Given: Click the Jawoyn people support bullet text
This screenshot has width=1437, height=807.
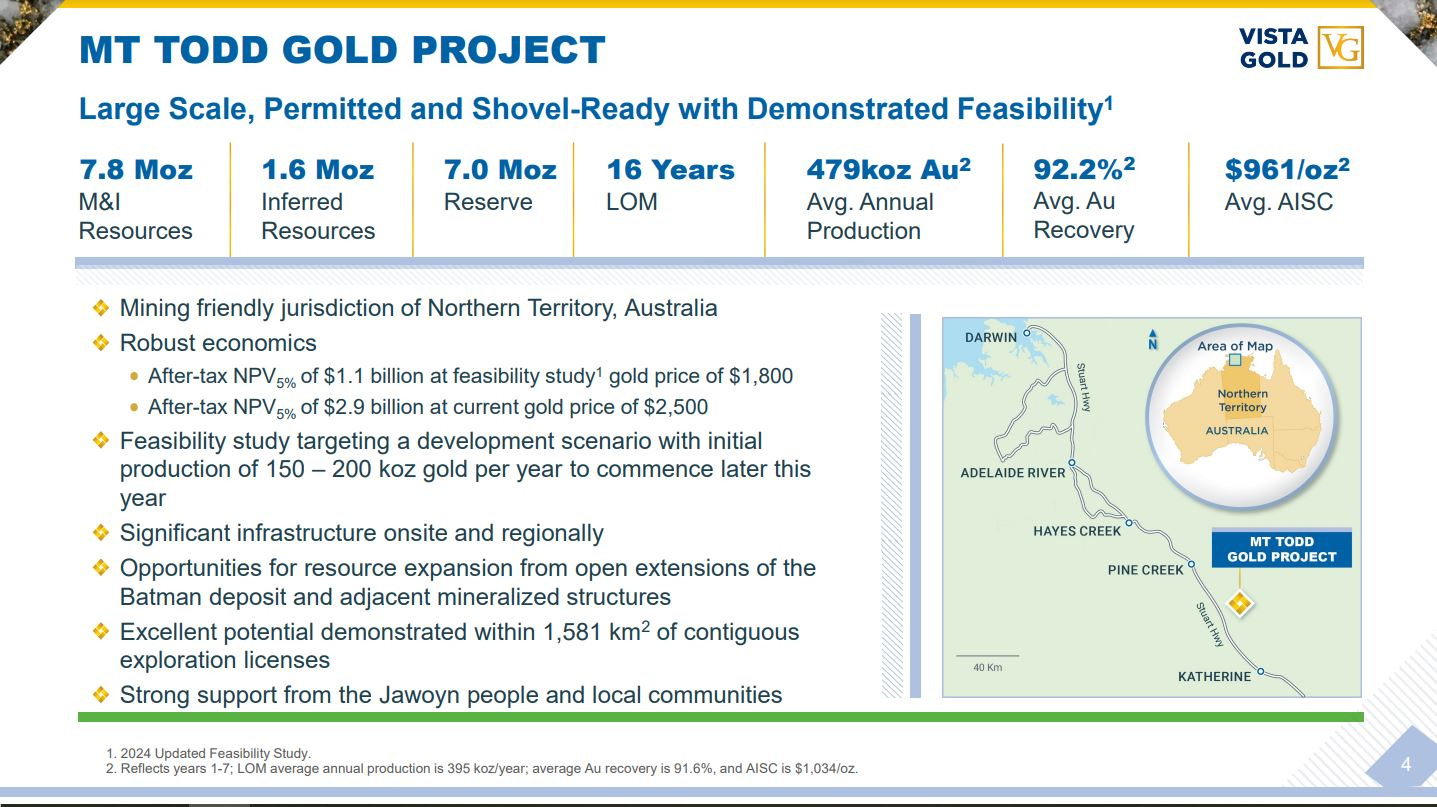Looking at the screenshot, I should [x=451, y=694].
